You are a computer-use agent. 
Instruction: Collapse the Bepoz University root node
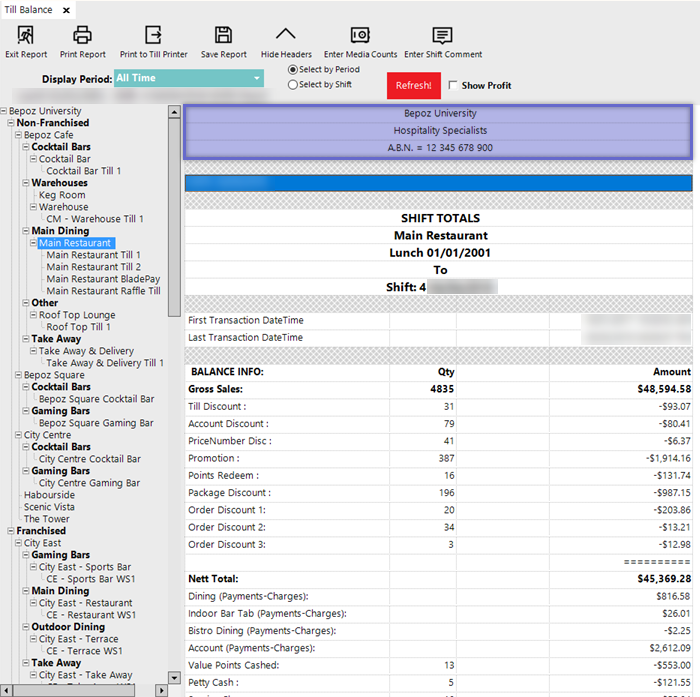click(4, 111)
